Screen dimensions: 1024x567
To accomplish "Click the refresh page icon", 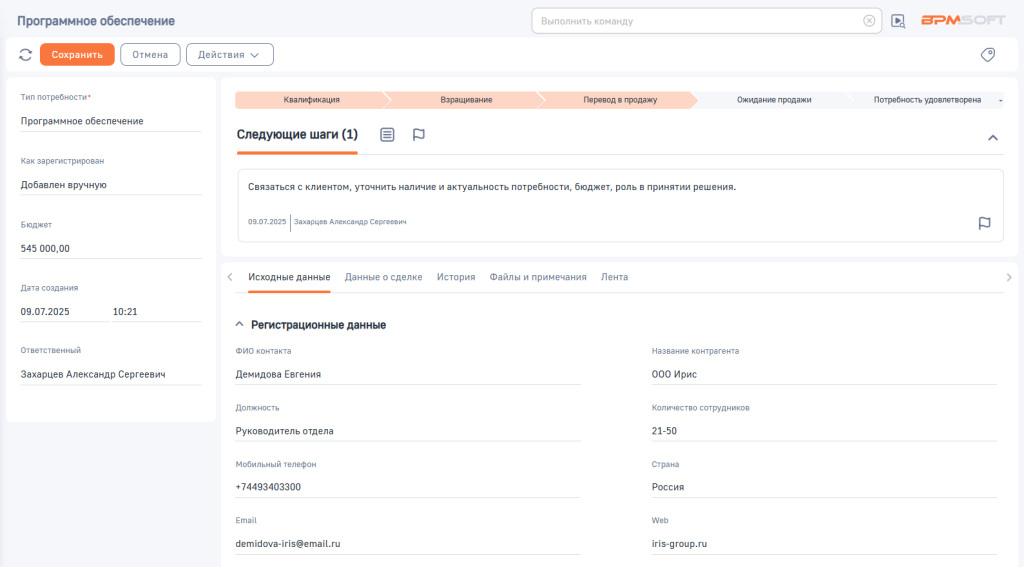I will coord(25,55).
